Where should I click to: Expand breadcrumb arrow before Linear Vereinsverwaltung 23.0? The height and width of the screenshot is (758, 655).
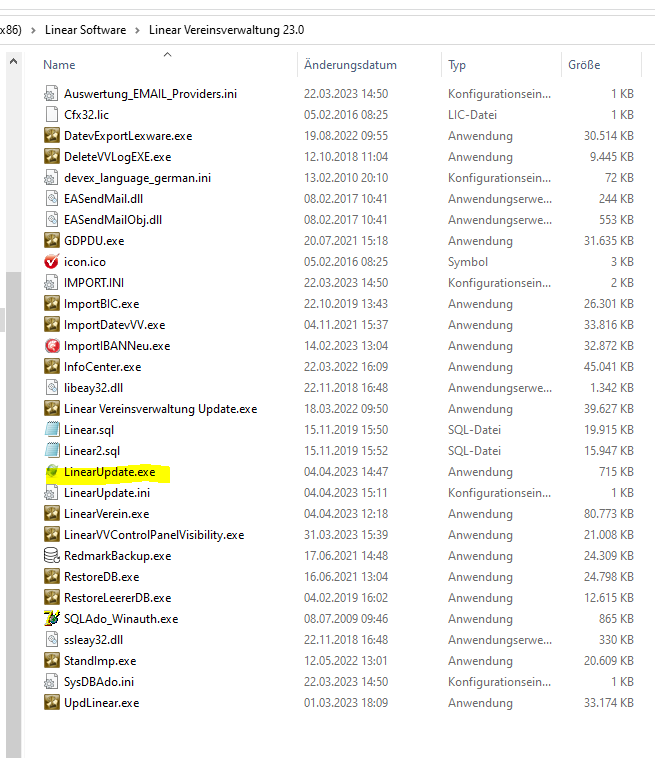click(x=138, y=30)
